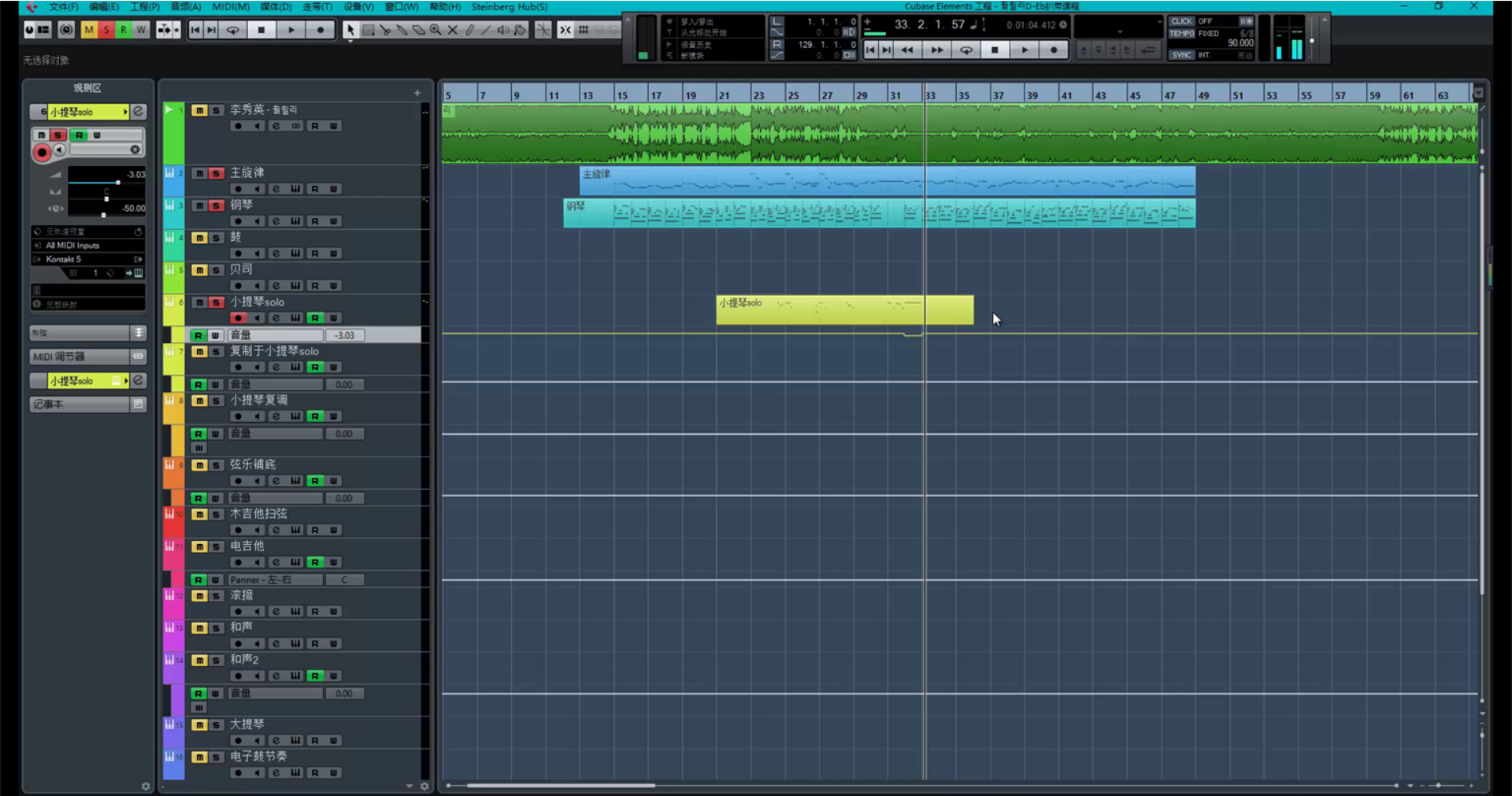
Task: Adjust the inspector pan slider at C
Action: click(106, 198)
